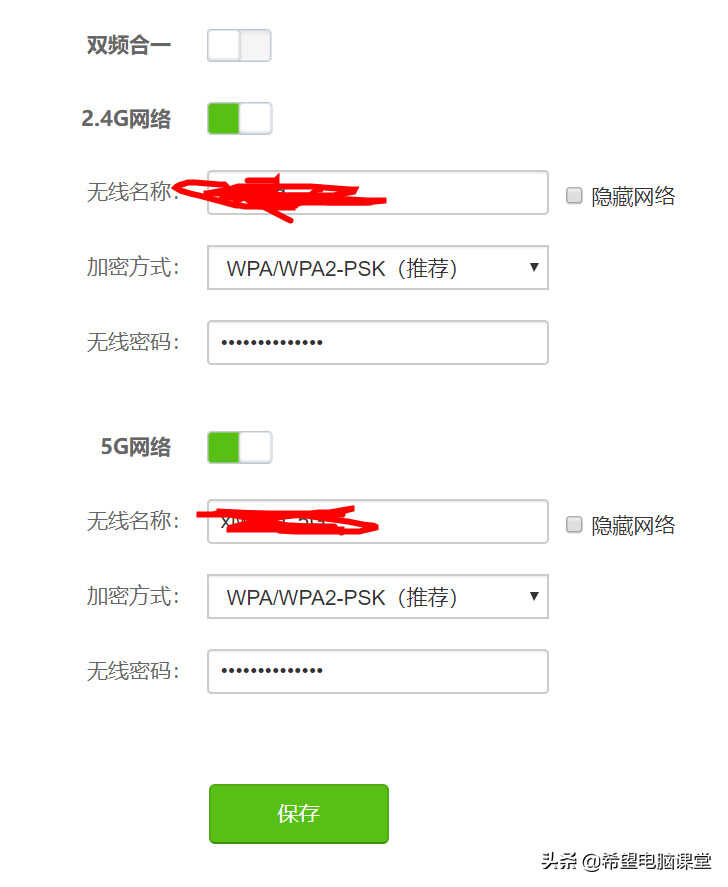Image resolution: width=728 pixels, height=887 pixels.
Task: Click the 双频合一 label
Action: (x=128, y=45)
